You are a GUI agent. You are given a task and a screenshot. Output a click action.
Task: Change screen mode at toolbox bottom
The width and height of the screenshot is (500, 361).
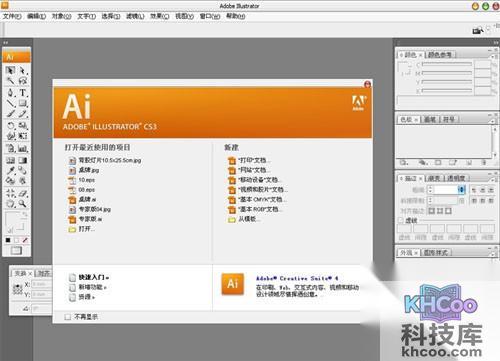16,251
